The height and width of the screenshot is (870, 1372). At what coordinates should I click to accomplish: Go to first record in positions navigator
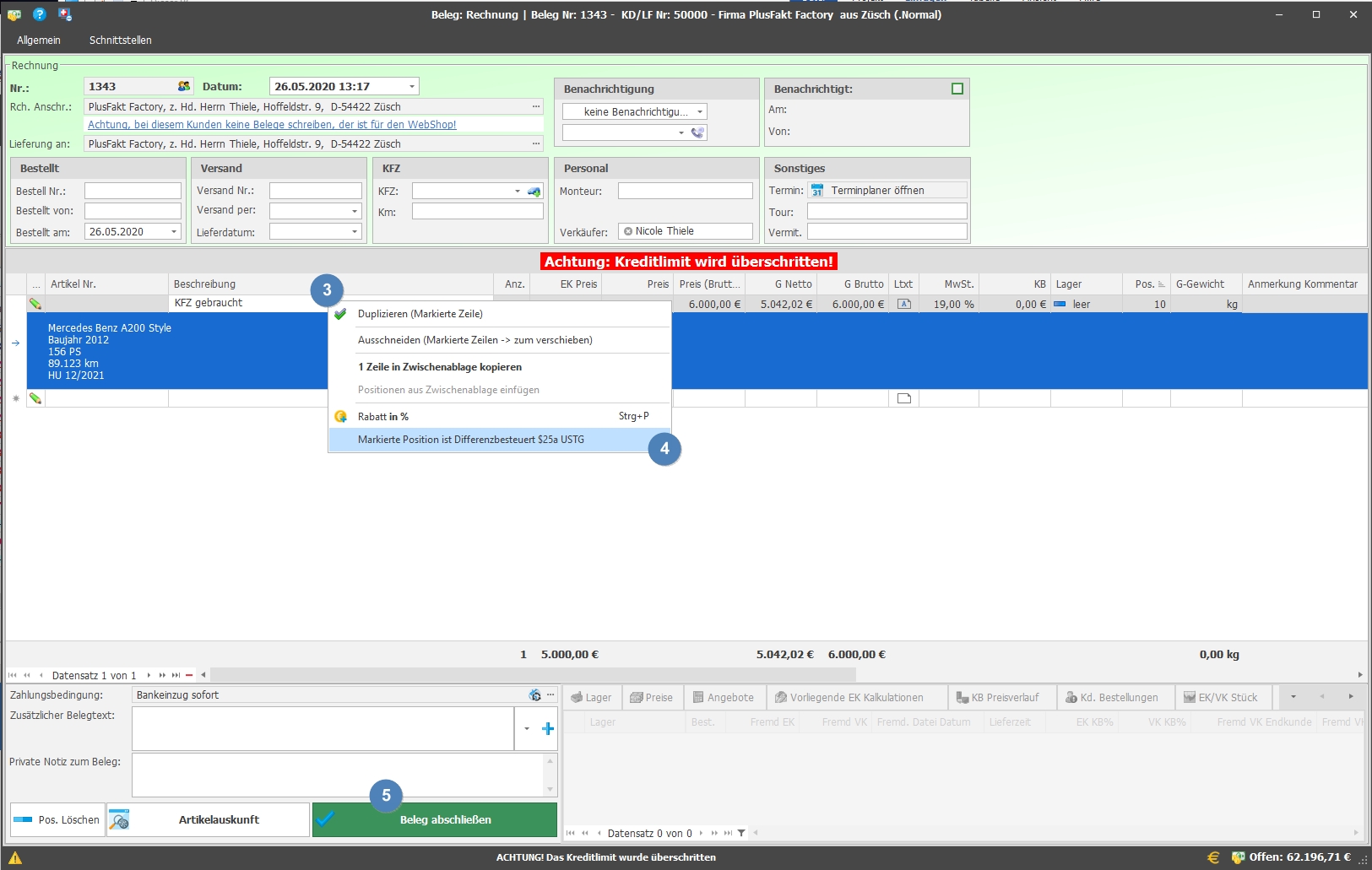pyautogui.click(x=13, y=675)
